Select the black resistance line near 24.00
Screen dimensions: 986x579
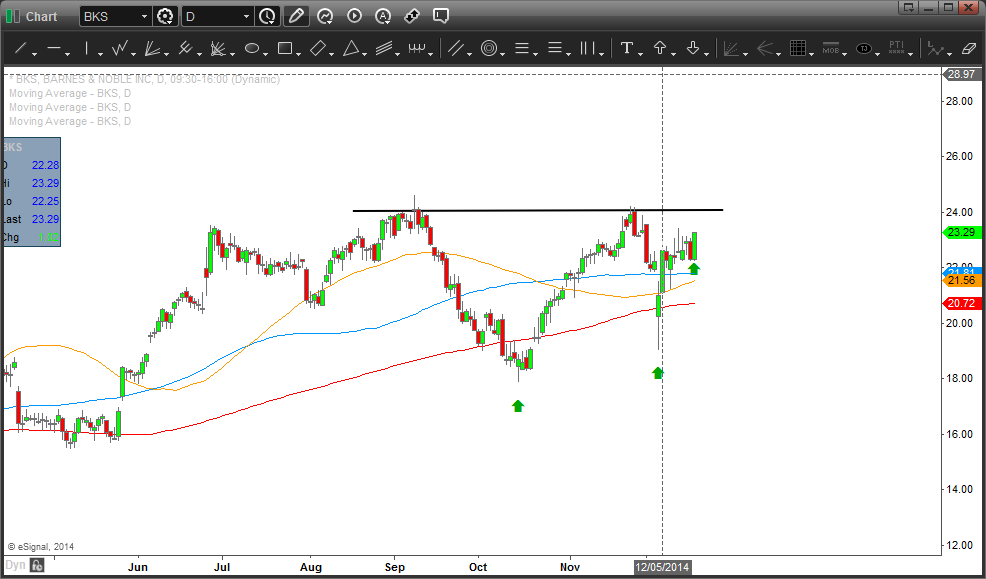pyautogui.click(x=538, y=210)
